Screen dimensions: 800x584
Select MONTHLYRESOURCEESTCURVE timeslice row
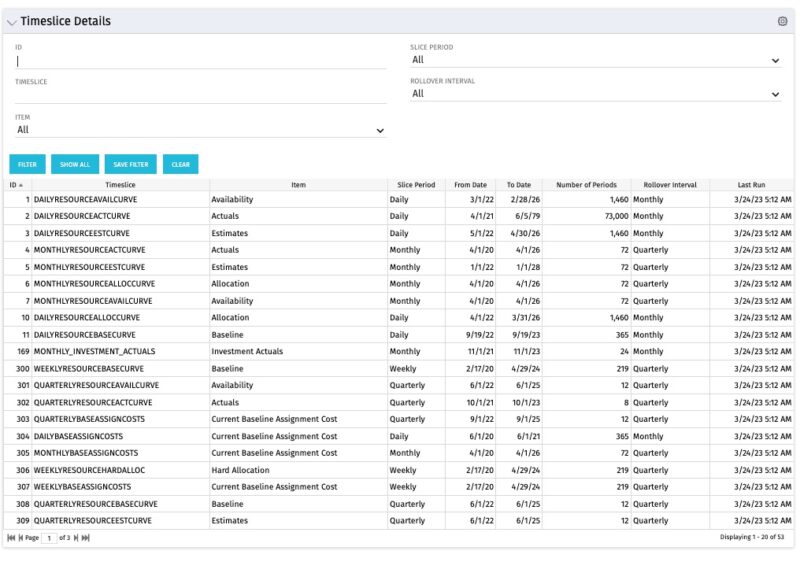[x=398, y=267]
